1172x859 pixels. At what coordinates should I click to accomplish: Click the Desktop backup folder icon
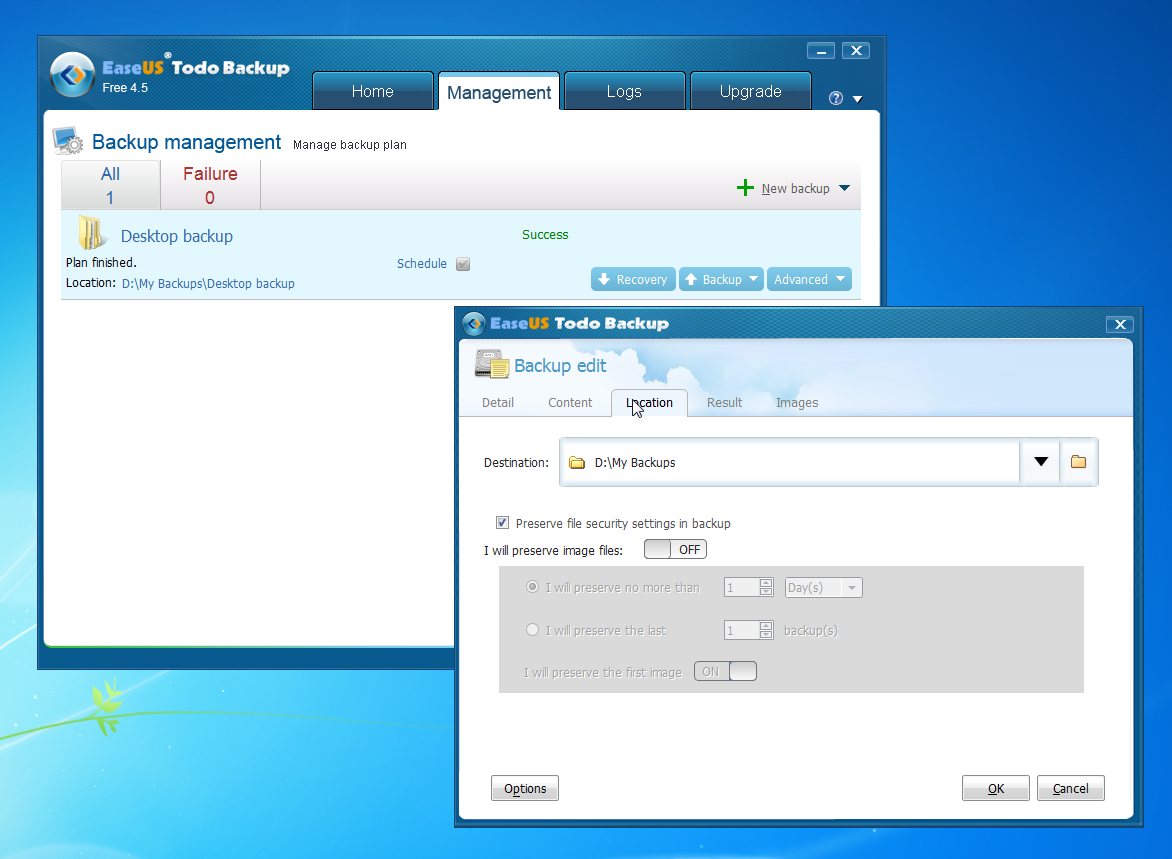(x=91, y=233)
